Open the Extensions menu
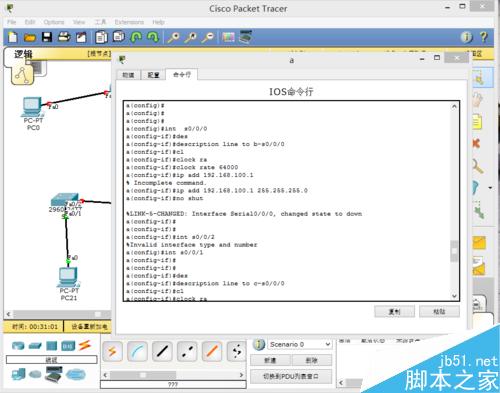The image size is (500, 393). (129, 22)
